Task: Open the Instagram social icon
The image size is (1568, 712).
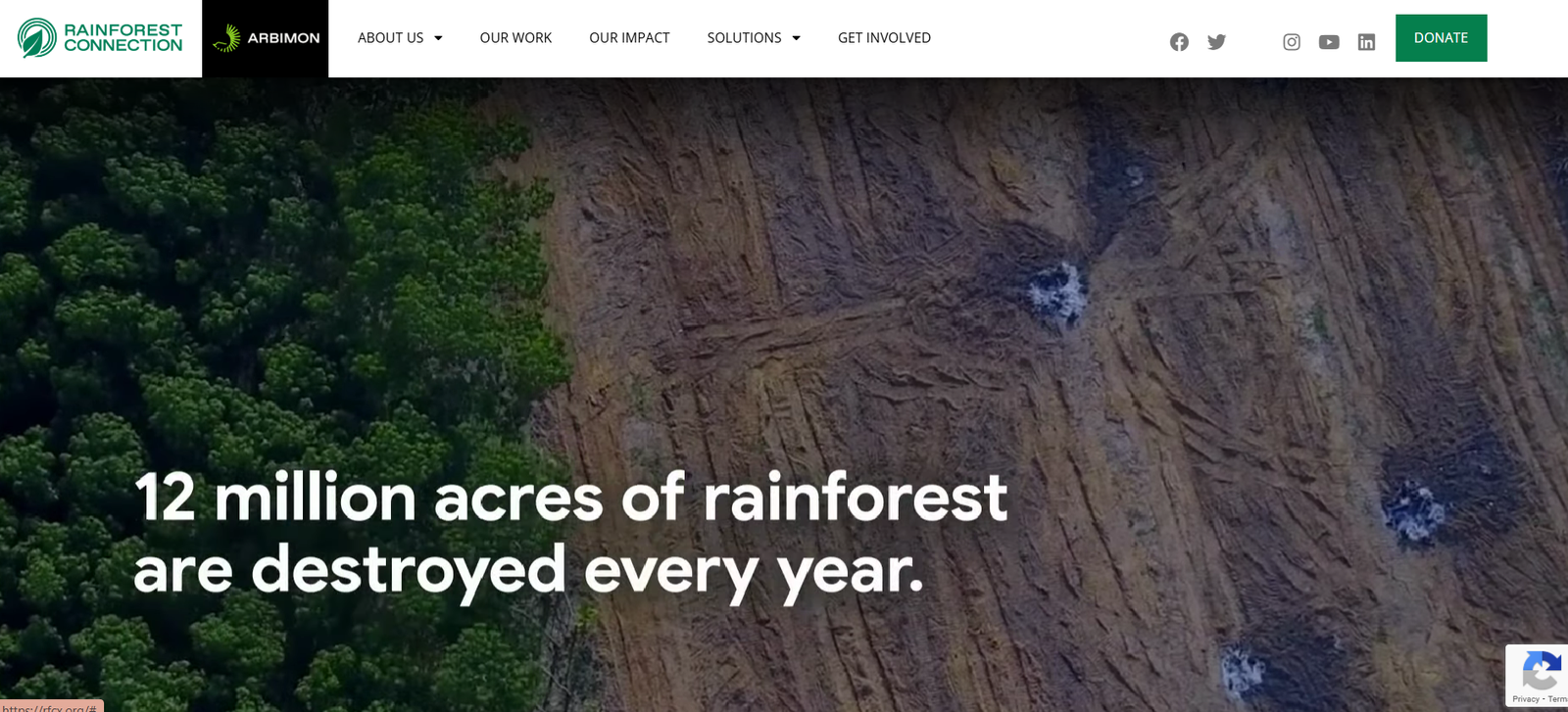Action: (1292, 42)
